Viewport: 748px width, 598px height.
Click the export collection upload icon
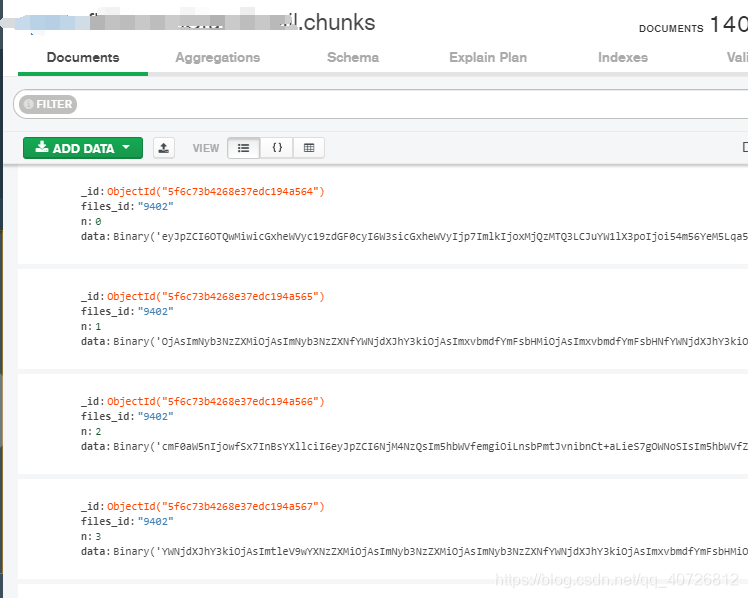[x=164, y=148]
